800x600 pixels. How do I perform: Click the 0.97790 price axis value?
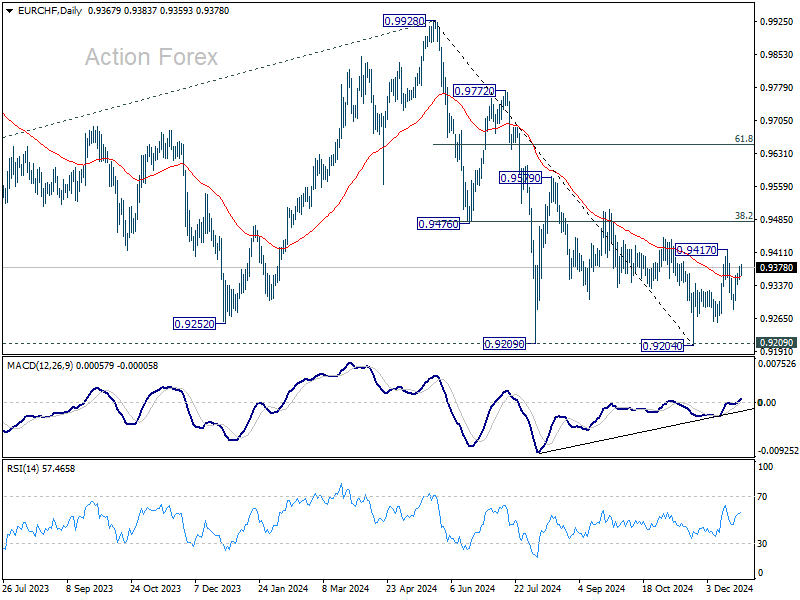[777, 88]
